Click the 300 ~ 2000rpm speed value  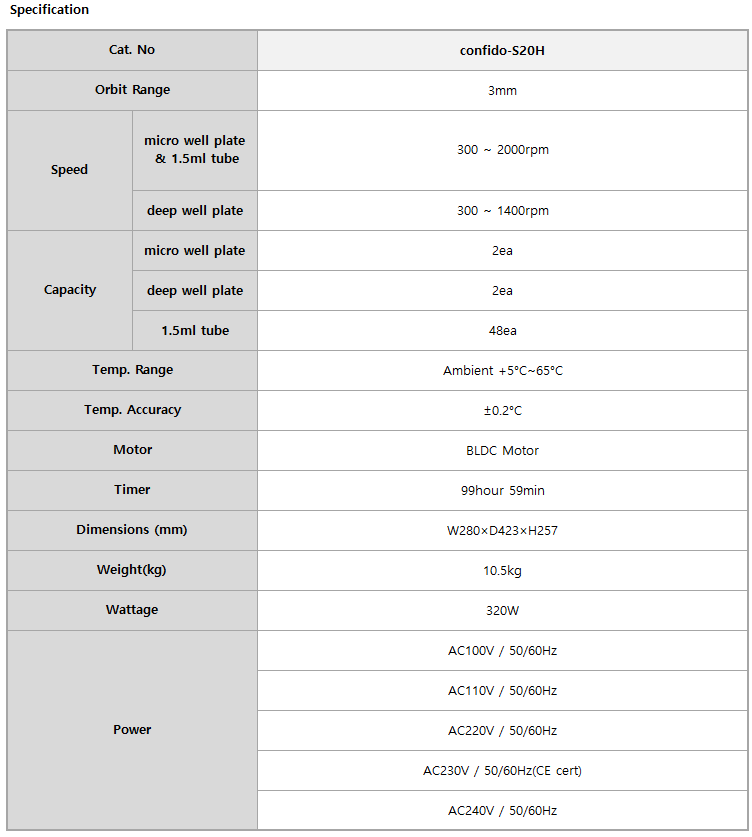pyautogui.click(x=502, y=150)
